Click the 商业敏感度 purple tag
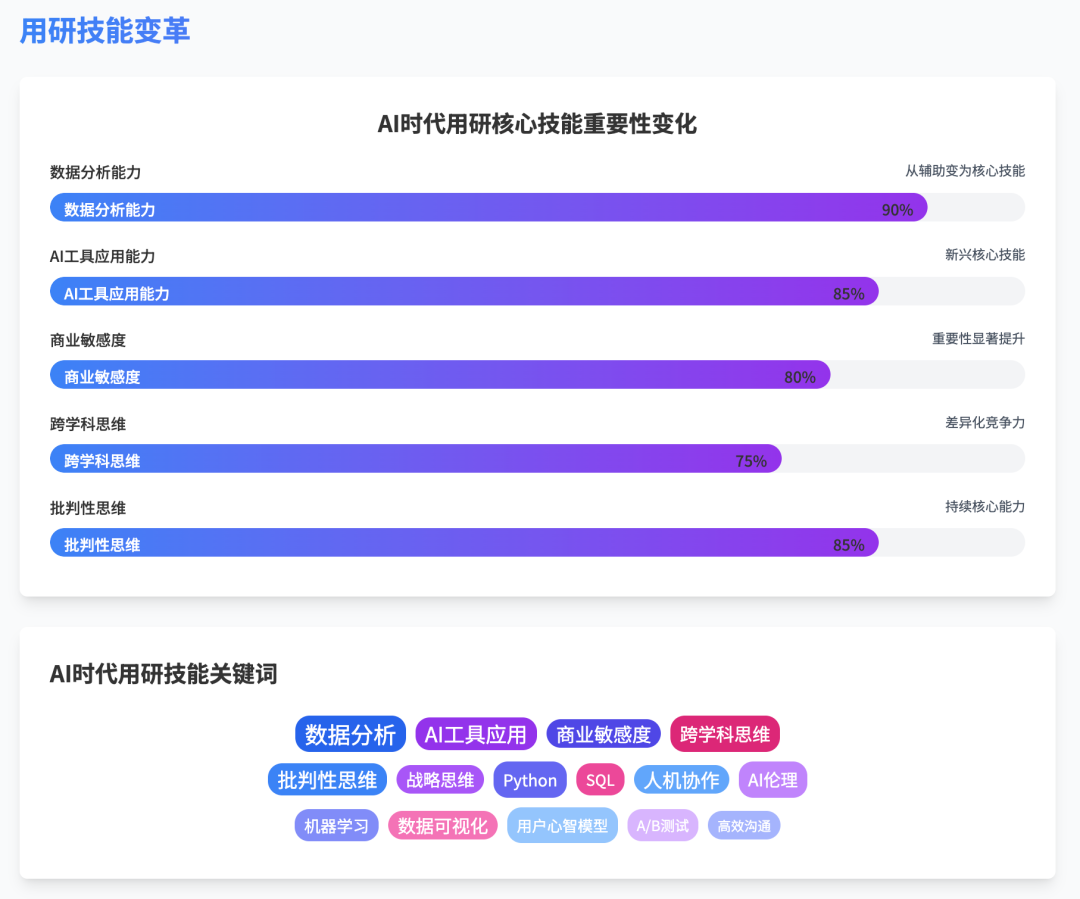1080x899 pixels. pos(603,734)
